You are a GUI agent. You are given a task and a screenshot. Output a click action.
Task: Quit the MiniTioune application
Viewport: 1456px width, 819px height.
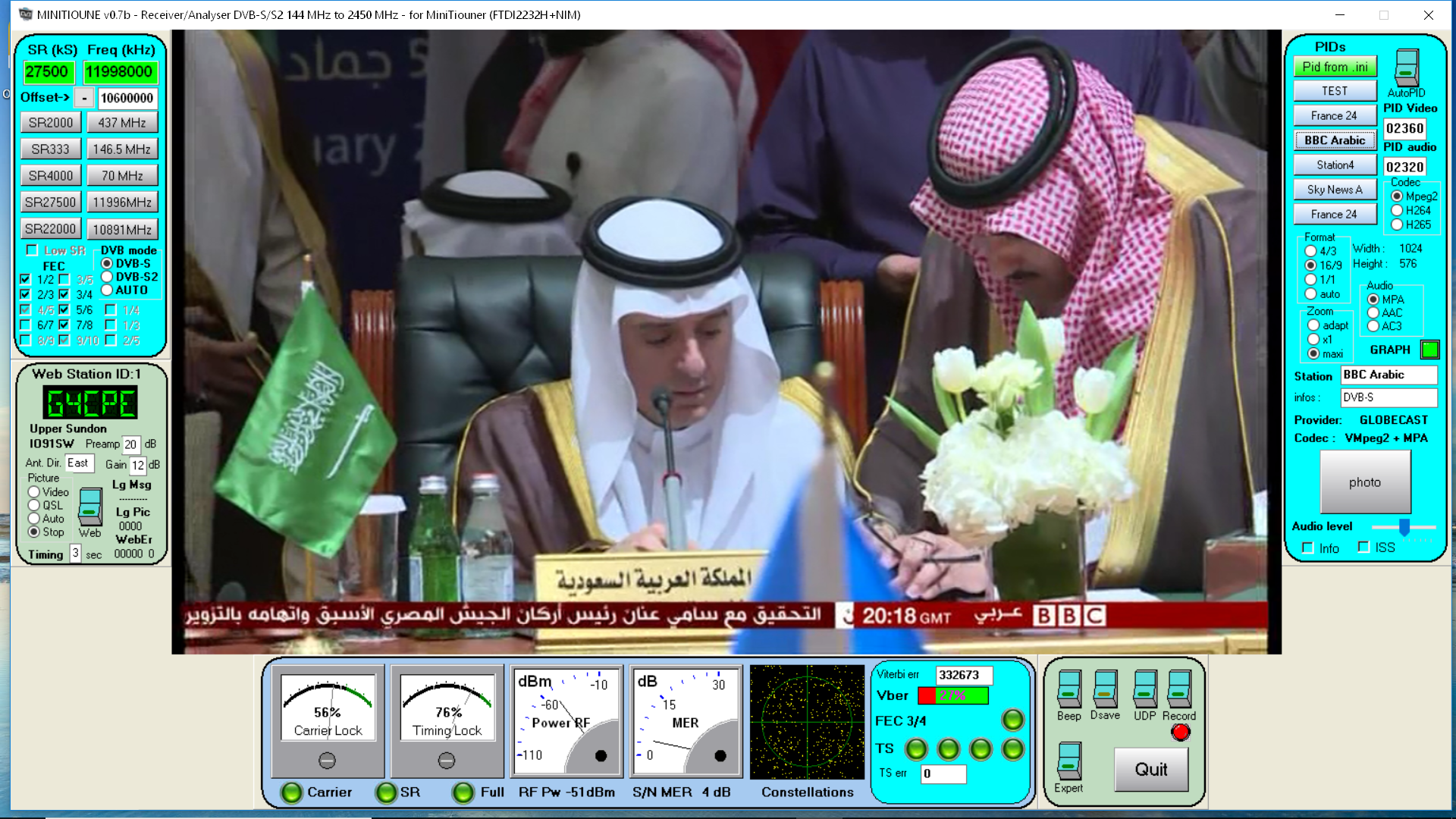[1151, 769]
